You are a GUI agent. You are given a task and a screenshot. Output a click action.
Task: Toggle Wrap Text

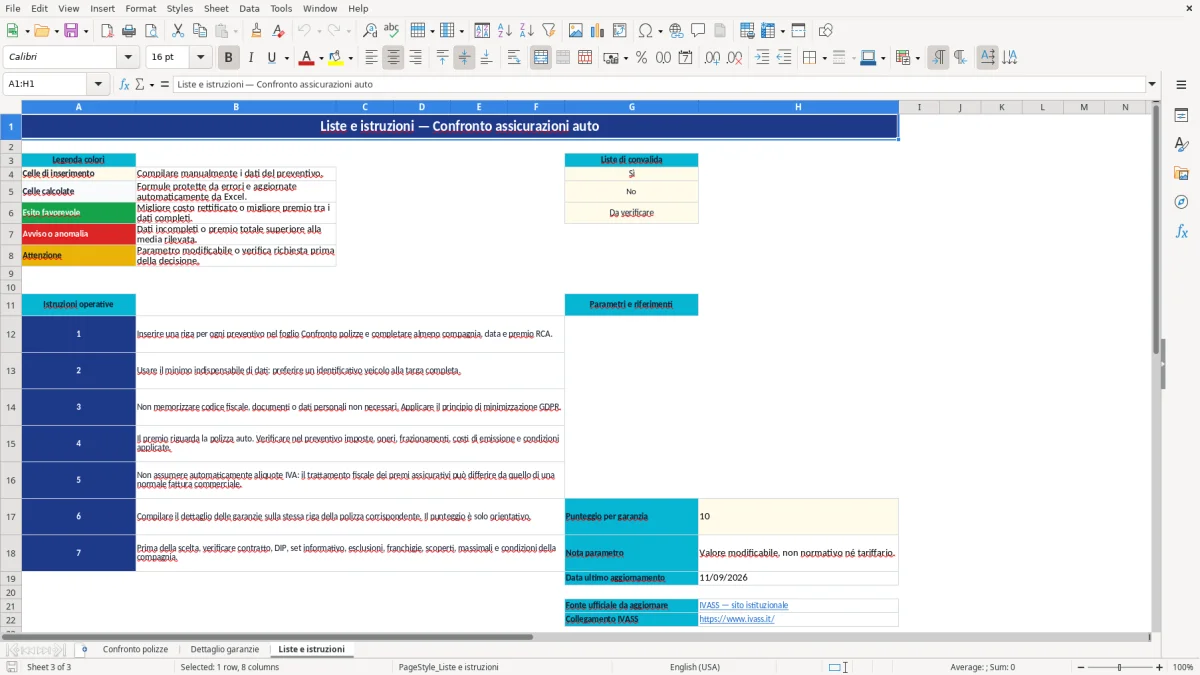(x=514, y=58)
